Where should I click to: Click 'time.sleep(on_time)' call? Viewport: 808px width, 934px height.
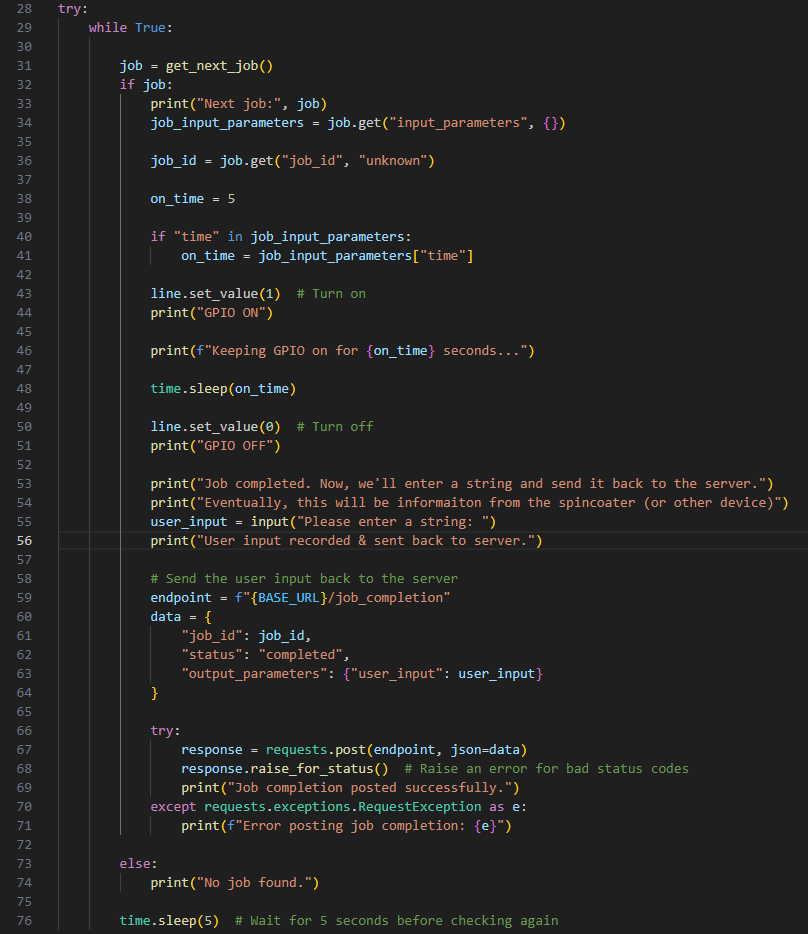pyautogui.click(x=223, y=389)
